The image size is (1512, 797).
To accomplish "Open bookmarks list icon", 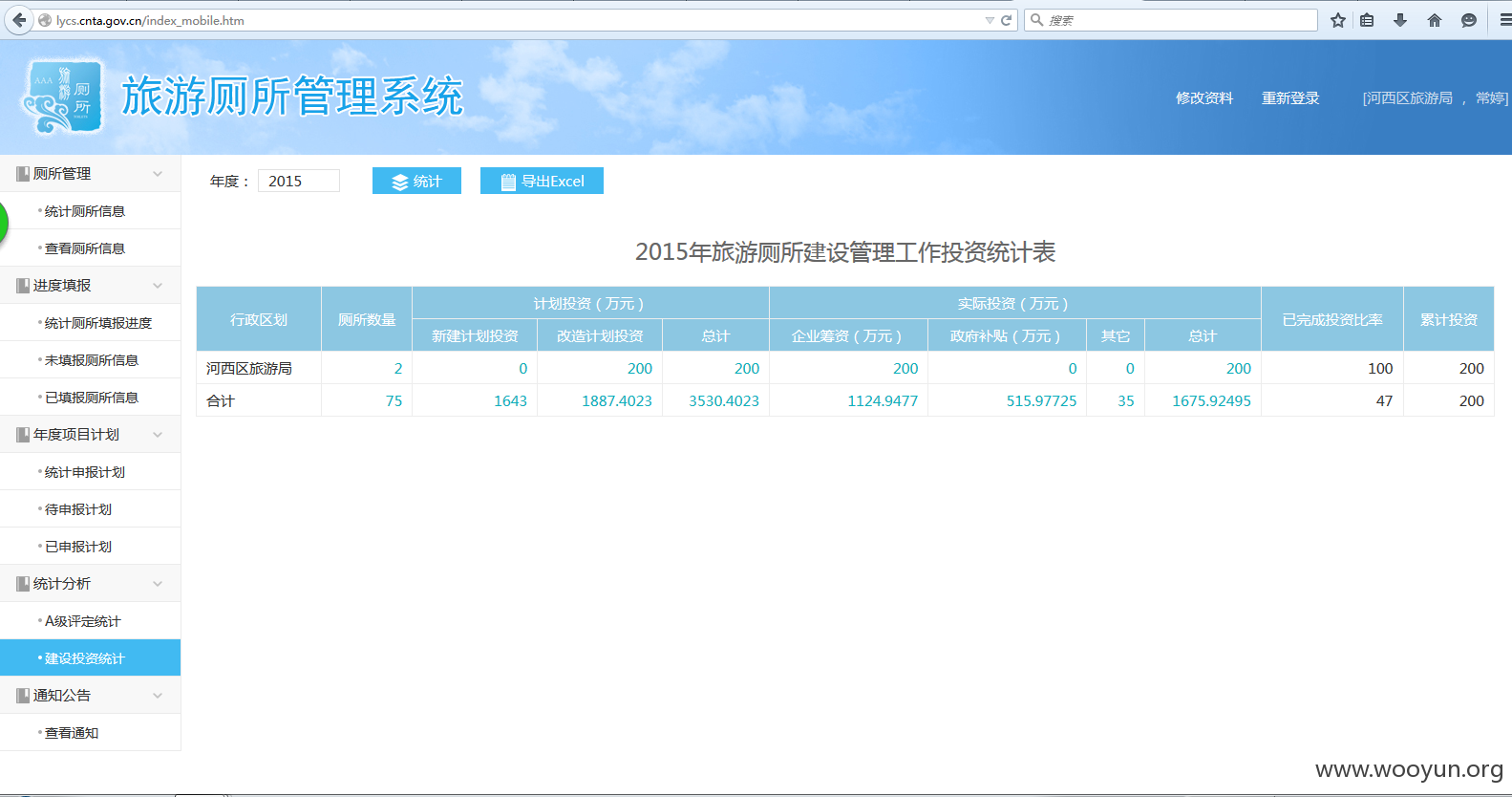I will (x=1367, y=20).
